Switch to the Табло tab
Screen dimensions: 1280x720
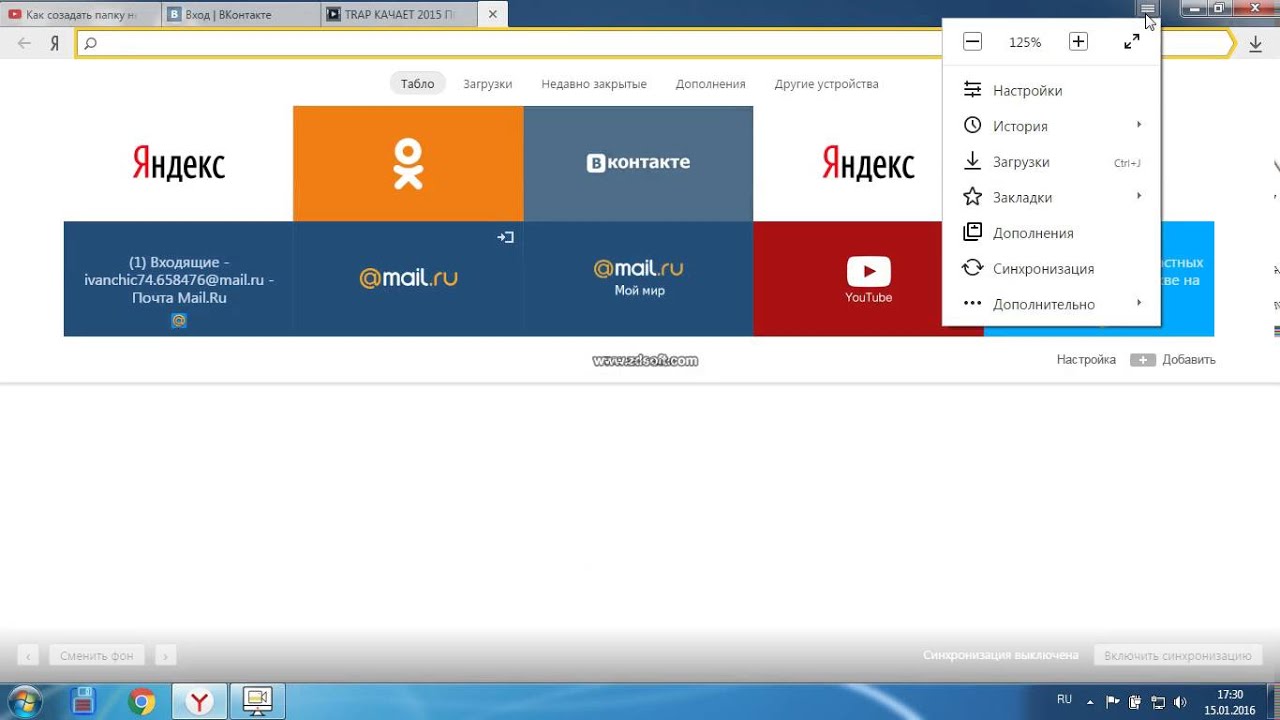(417, 84)
